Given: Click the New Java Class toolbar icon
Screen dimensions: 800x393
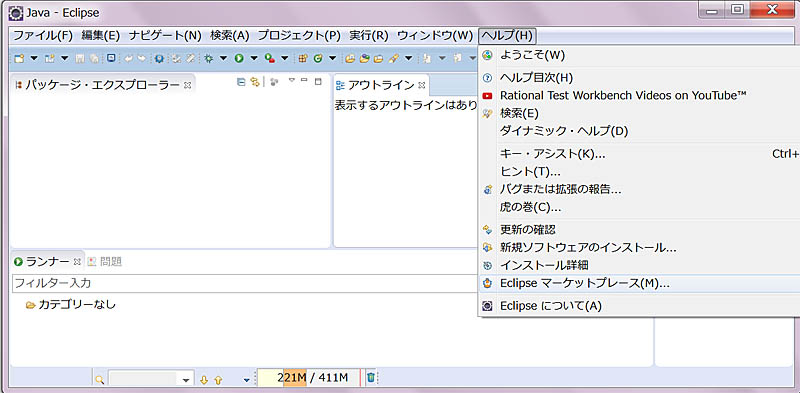Looking at the screenshot, I should [318, 58].
